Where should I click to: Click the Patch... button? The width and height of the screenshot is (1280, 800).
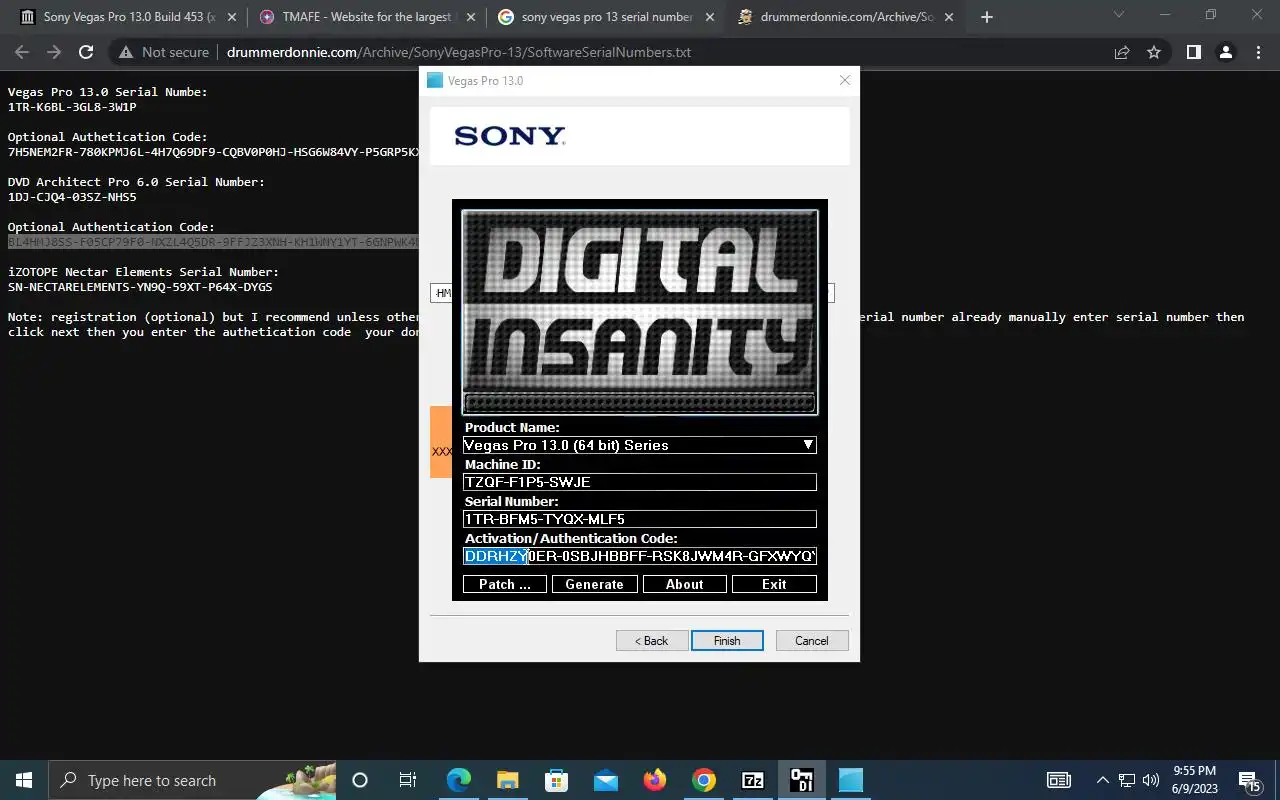(504, 584)
